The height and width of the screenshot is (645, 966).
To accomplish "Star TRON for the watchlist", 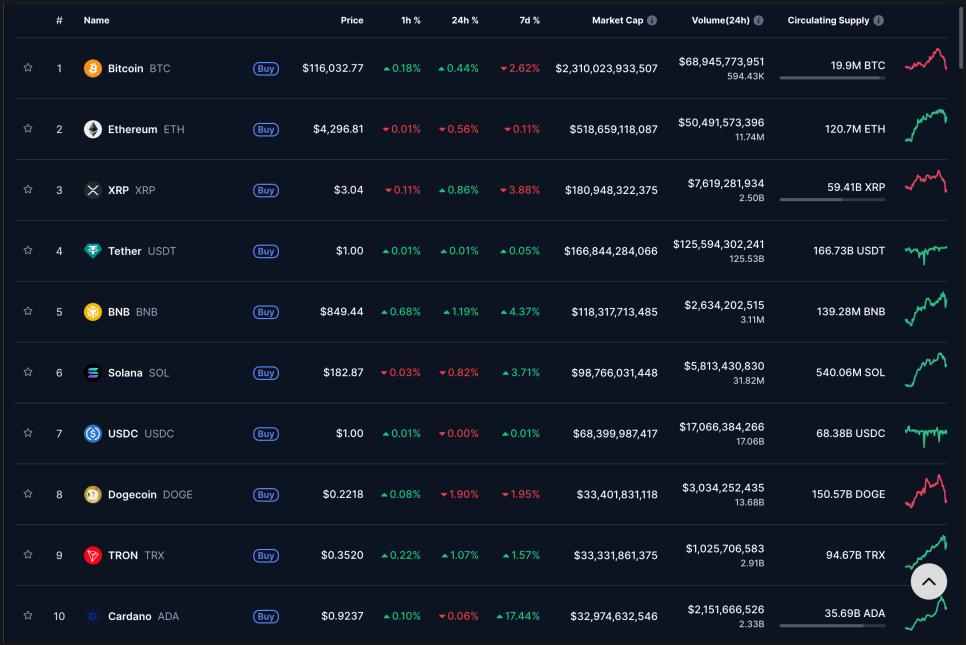I will click(x=28, y=555).
